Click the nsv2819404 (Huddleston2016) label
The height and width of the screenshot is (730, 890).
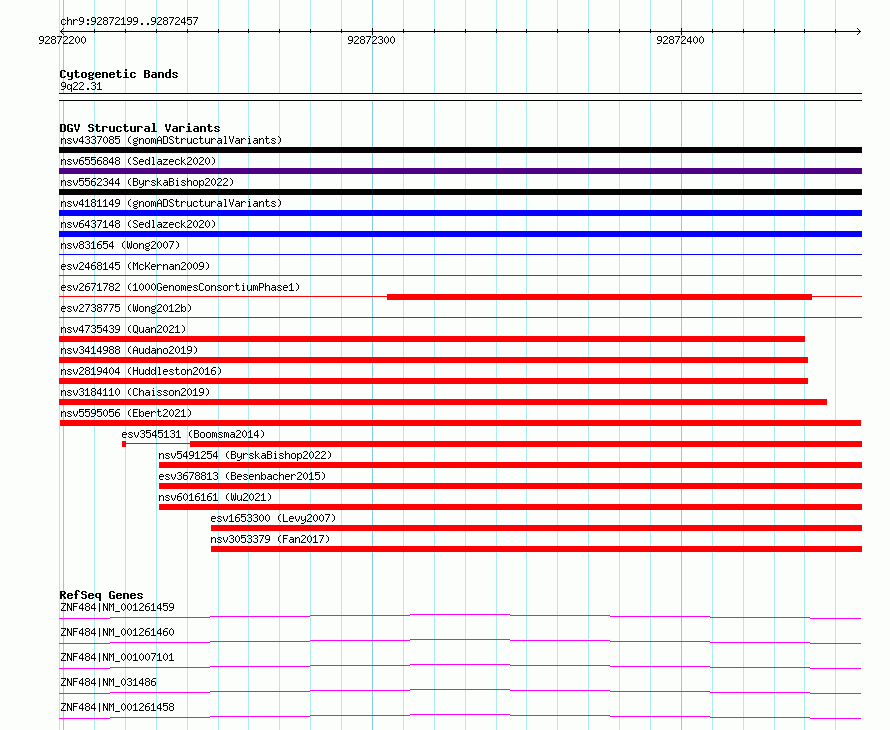coord(141,371)
